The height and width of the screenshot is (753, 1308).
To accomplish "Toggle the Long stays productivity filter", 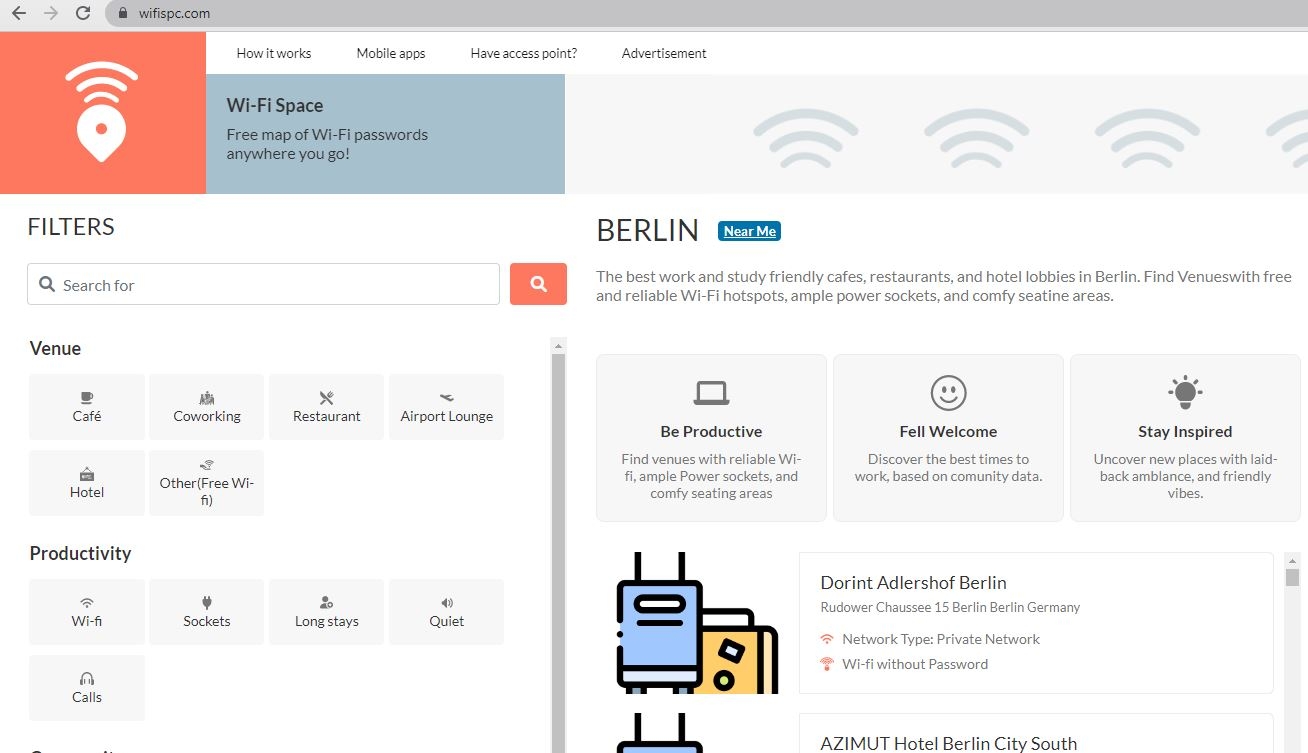I will [x=327, y=612].
